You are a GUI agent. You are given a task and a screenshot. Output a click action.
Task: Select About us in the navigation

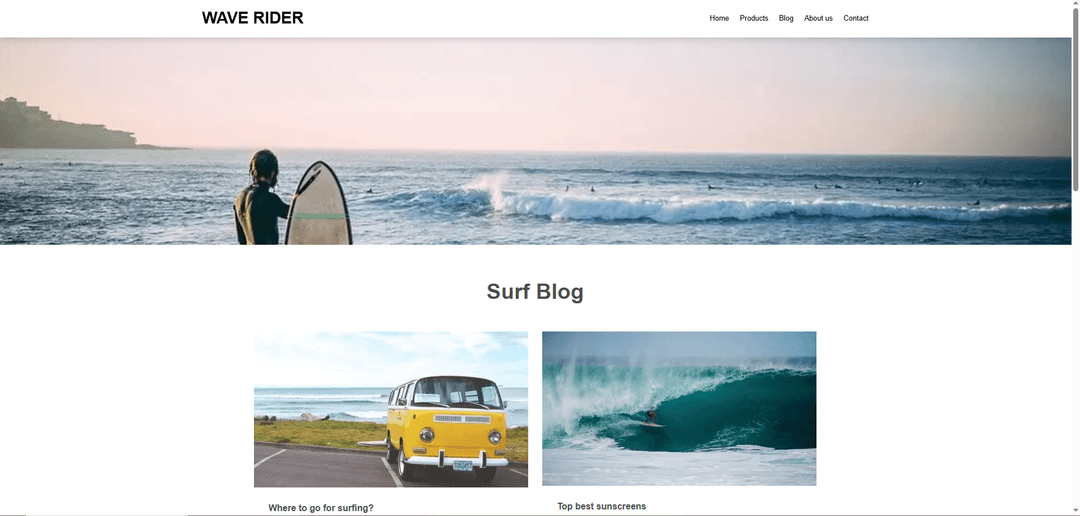(x=818, y=19)
